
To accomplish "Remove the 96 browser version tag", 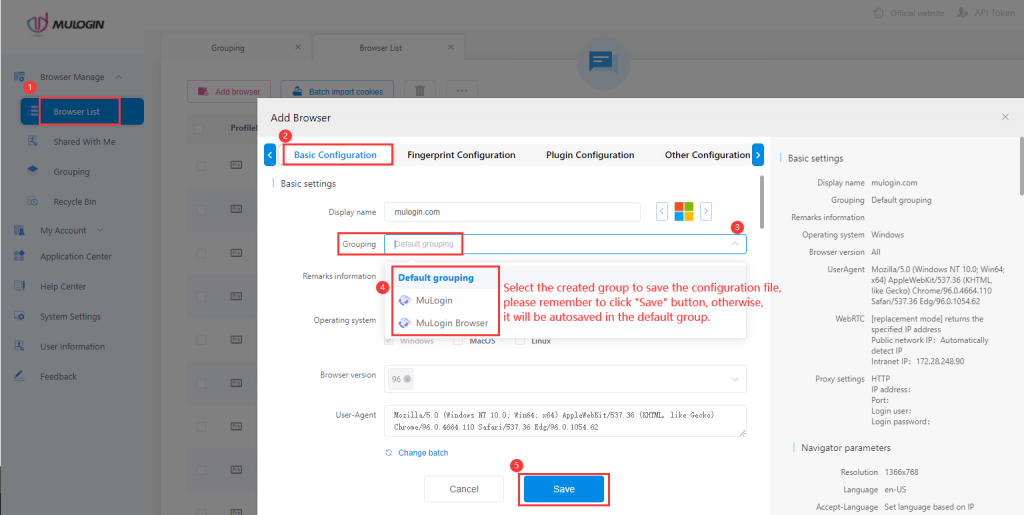I will pos(408,379).
